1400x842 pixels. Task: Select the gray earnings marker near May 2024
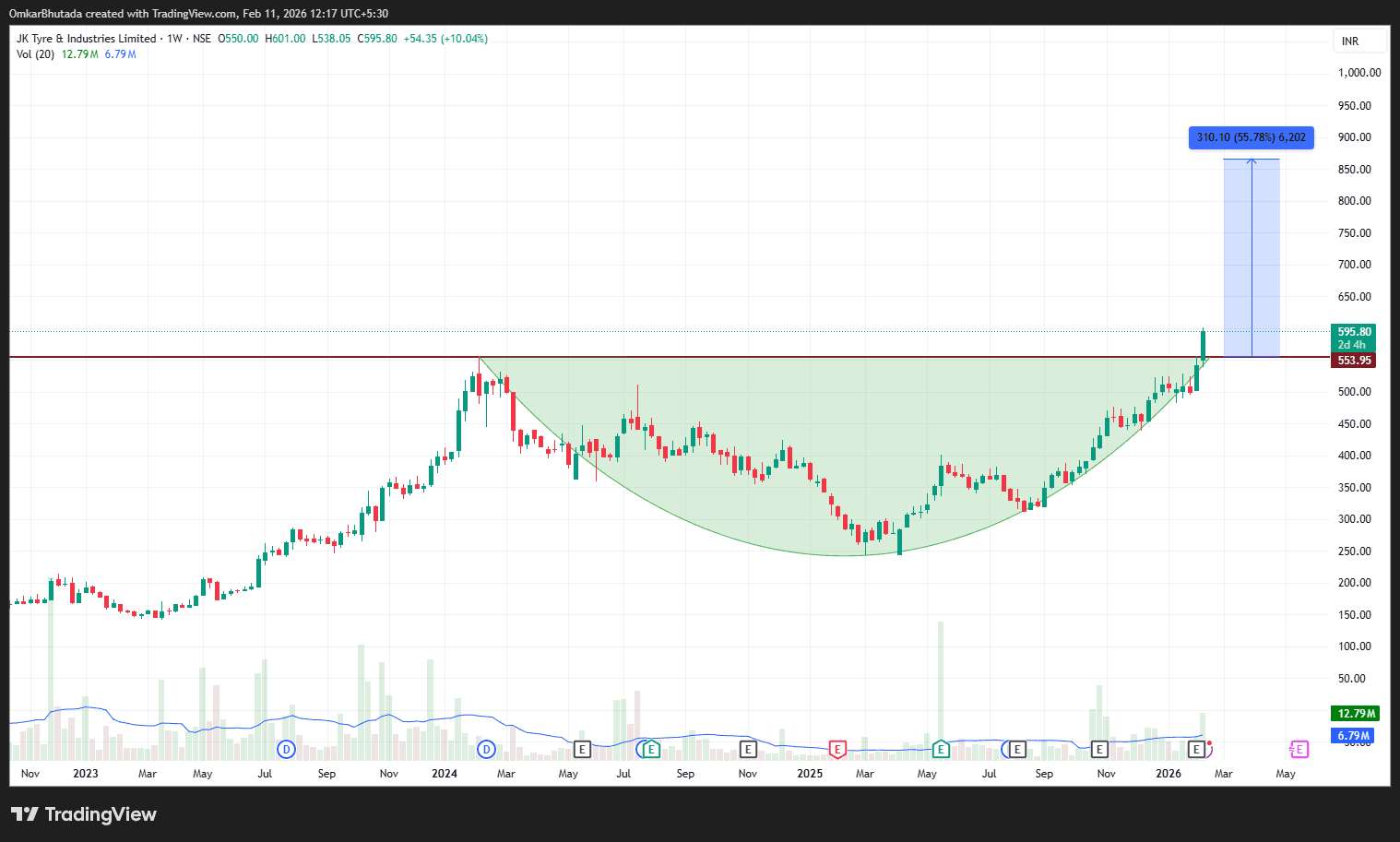582,749
